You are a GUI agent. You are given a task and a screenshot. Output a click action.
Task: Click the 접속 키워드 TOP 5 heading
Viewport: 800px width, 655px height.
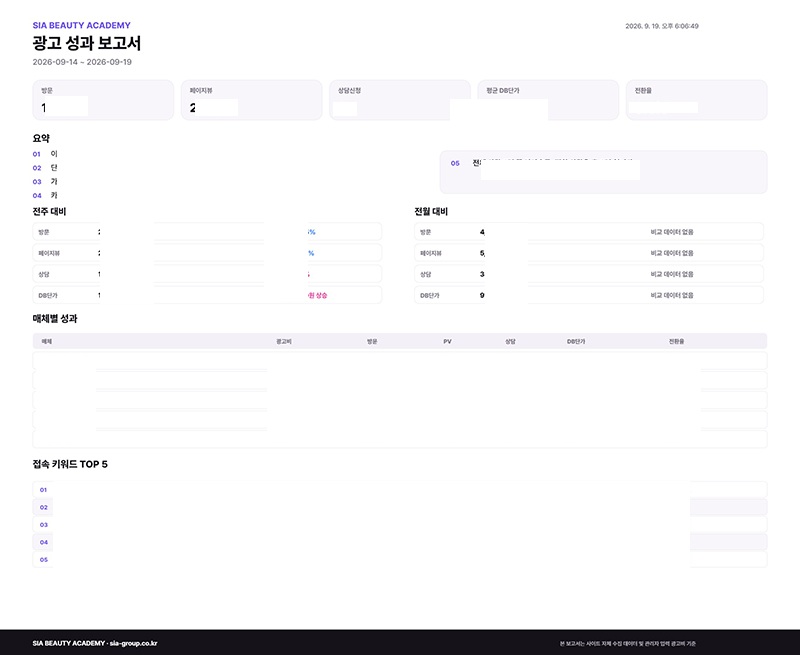pos(70,464)
